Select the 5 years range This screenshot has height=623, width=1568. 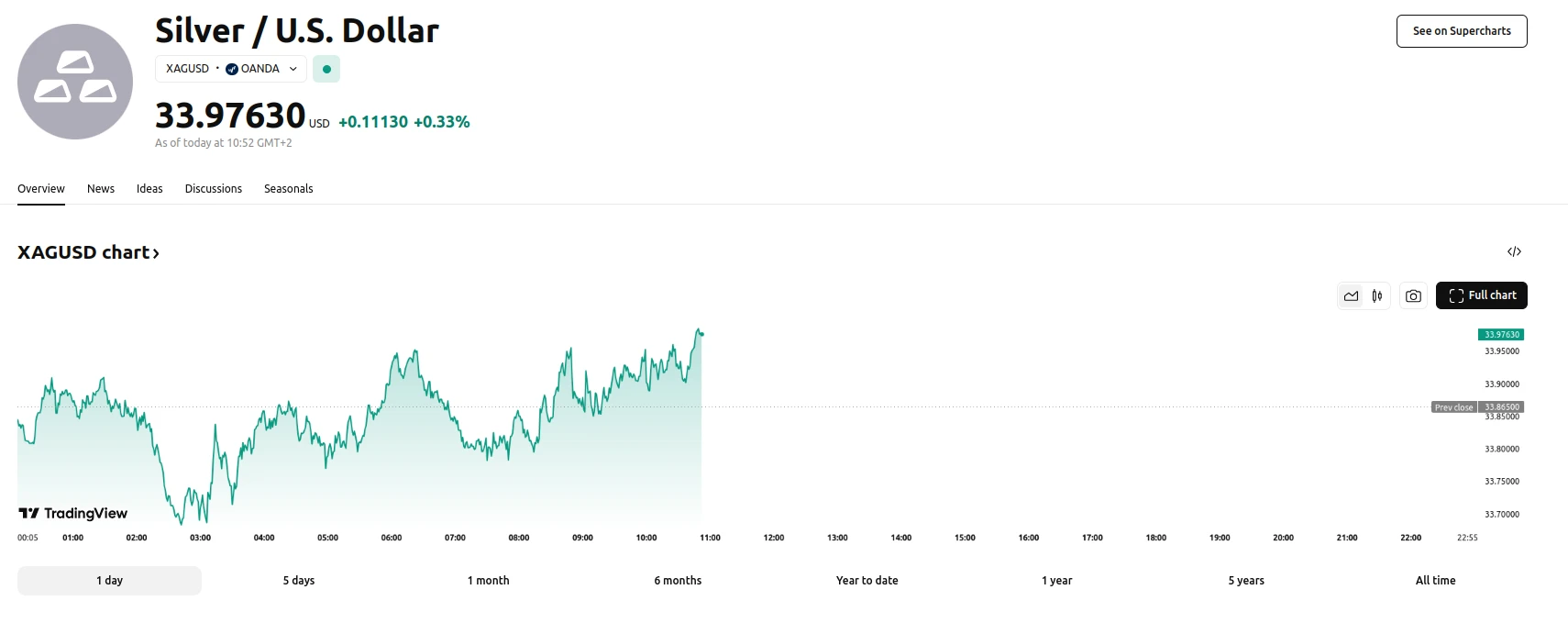(x=1245, y=580)
